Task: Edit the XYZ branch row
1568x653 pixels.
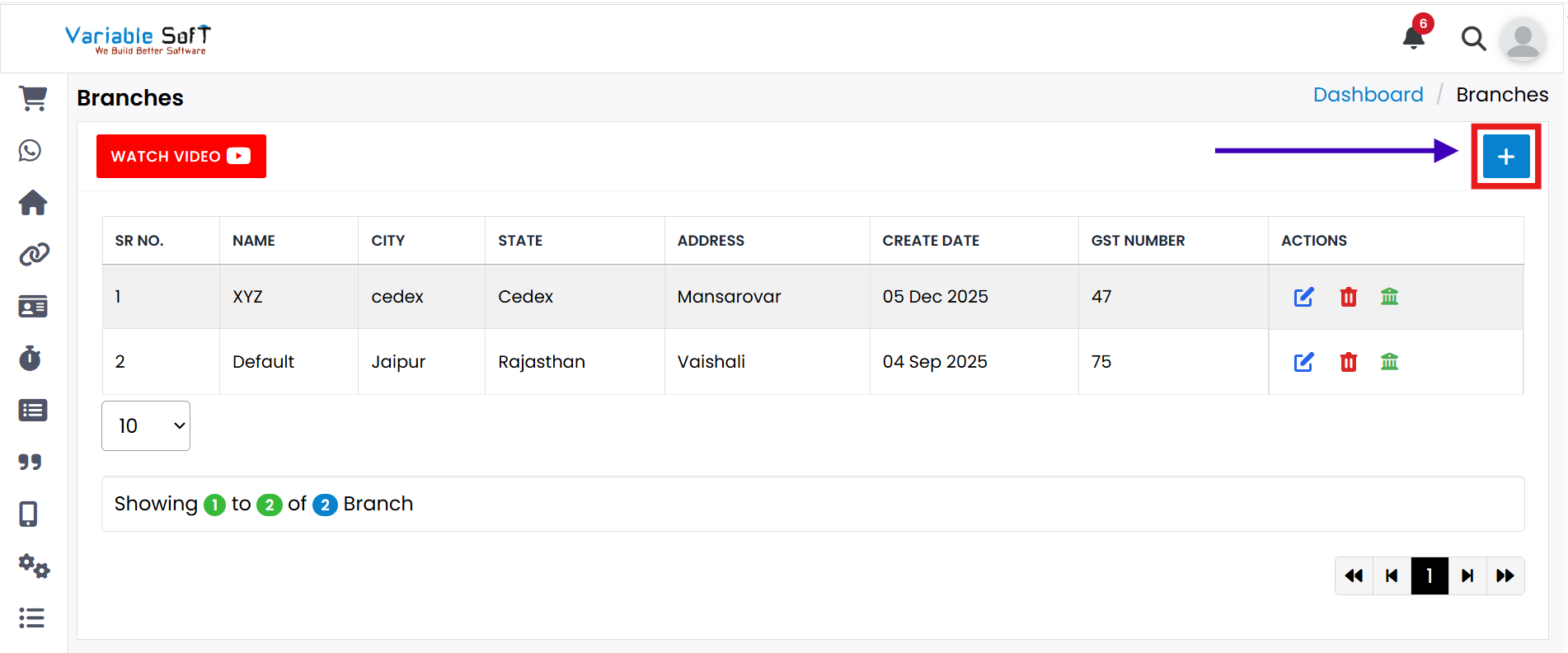Action: click(1303, 297)
